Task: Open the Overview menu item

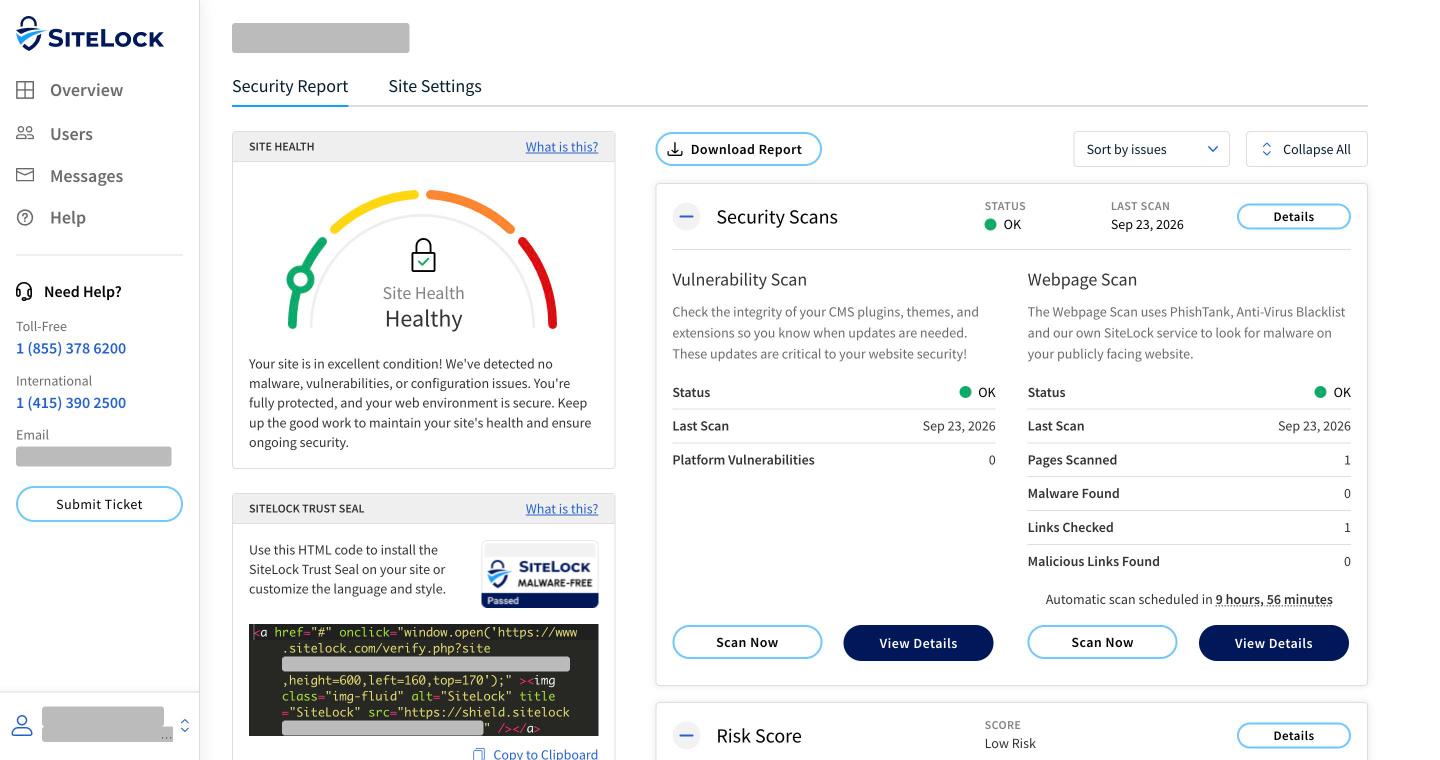Action: point(87,90)
